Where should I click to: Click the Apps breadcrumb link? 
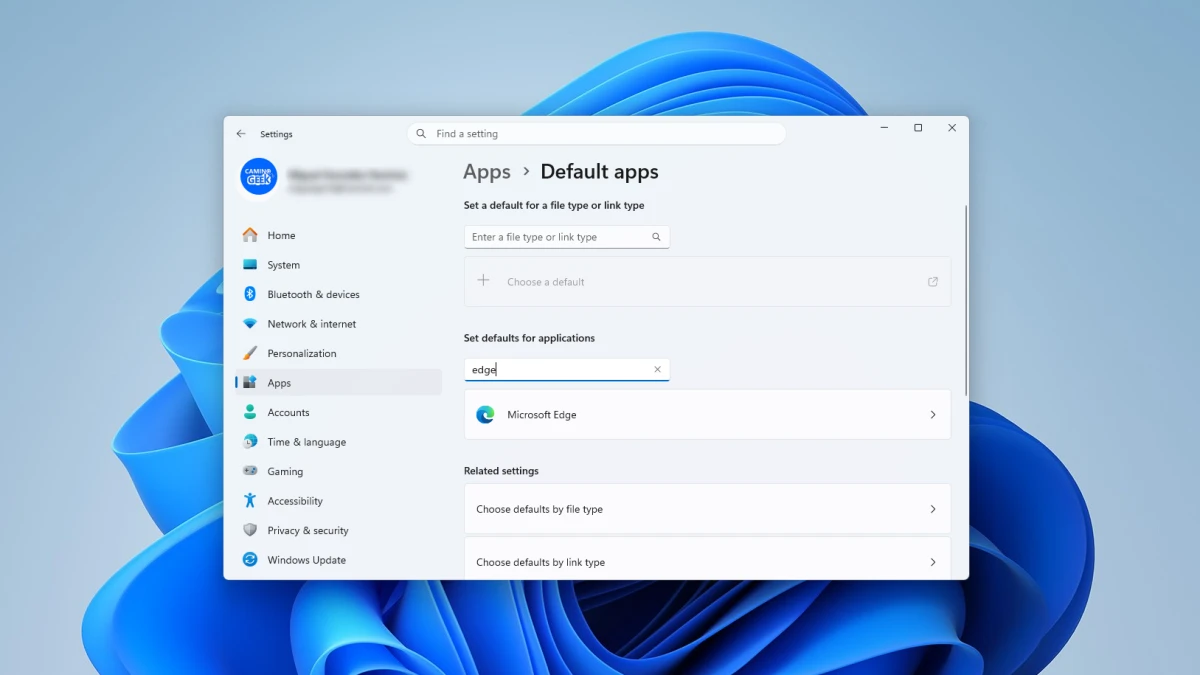click(x=487, y=172)
